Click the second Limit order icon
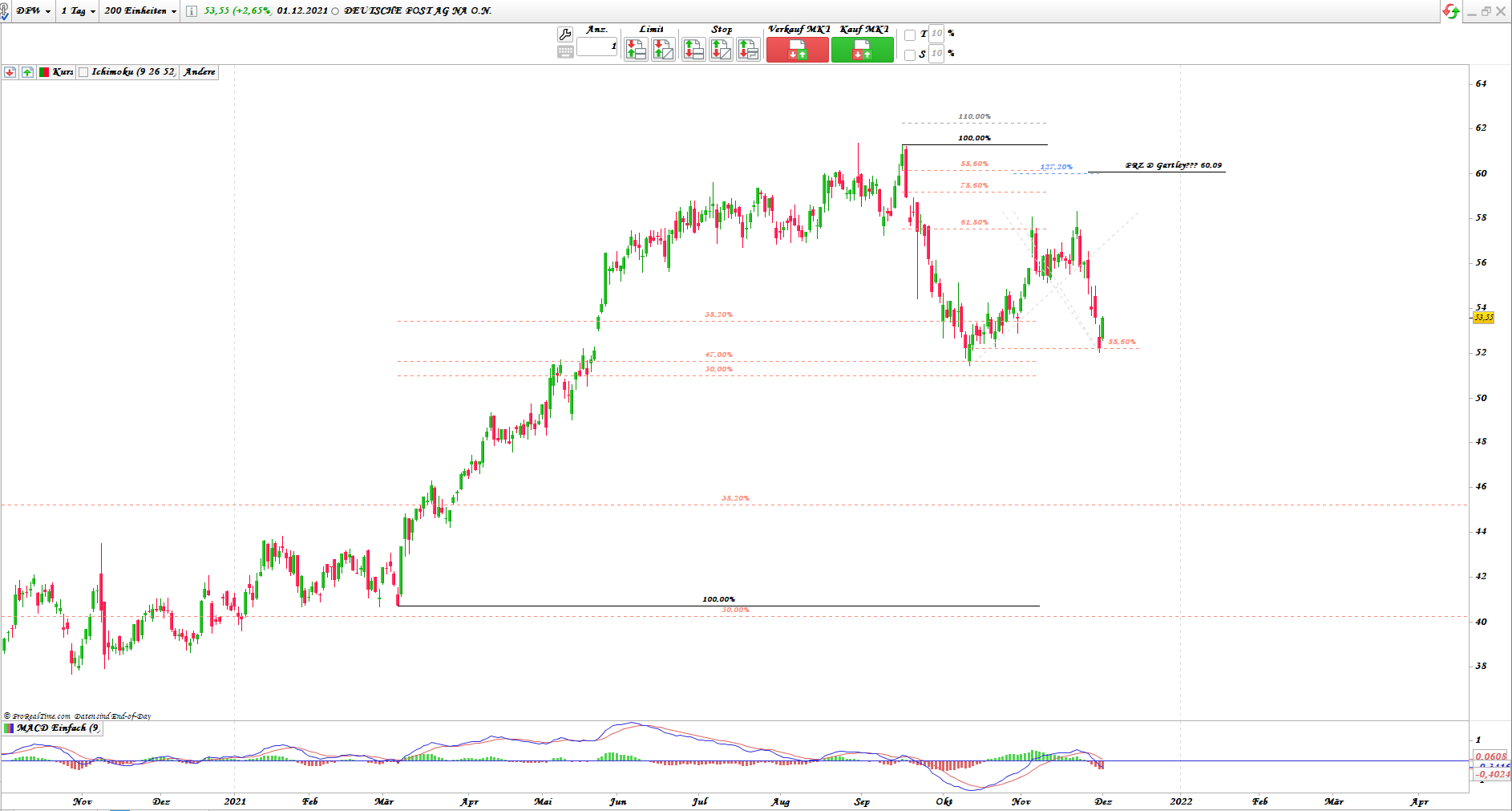The width and height of the screenshot is (1512, 811). (663, 50)
